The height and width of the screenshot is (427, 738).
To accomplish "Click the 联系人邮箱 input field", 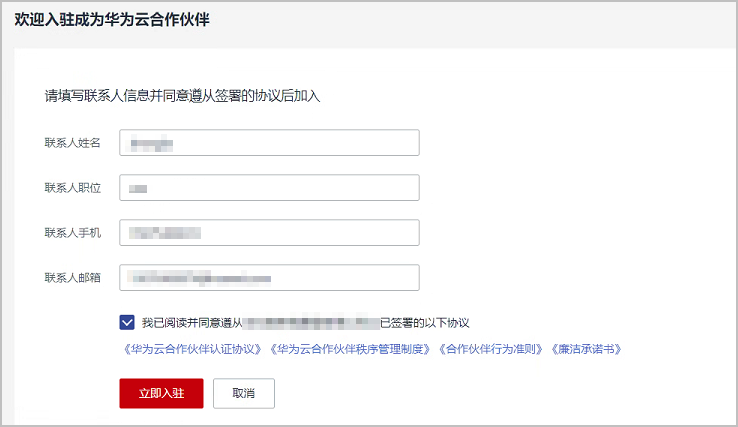I will 269,278.
